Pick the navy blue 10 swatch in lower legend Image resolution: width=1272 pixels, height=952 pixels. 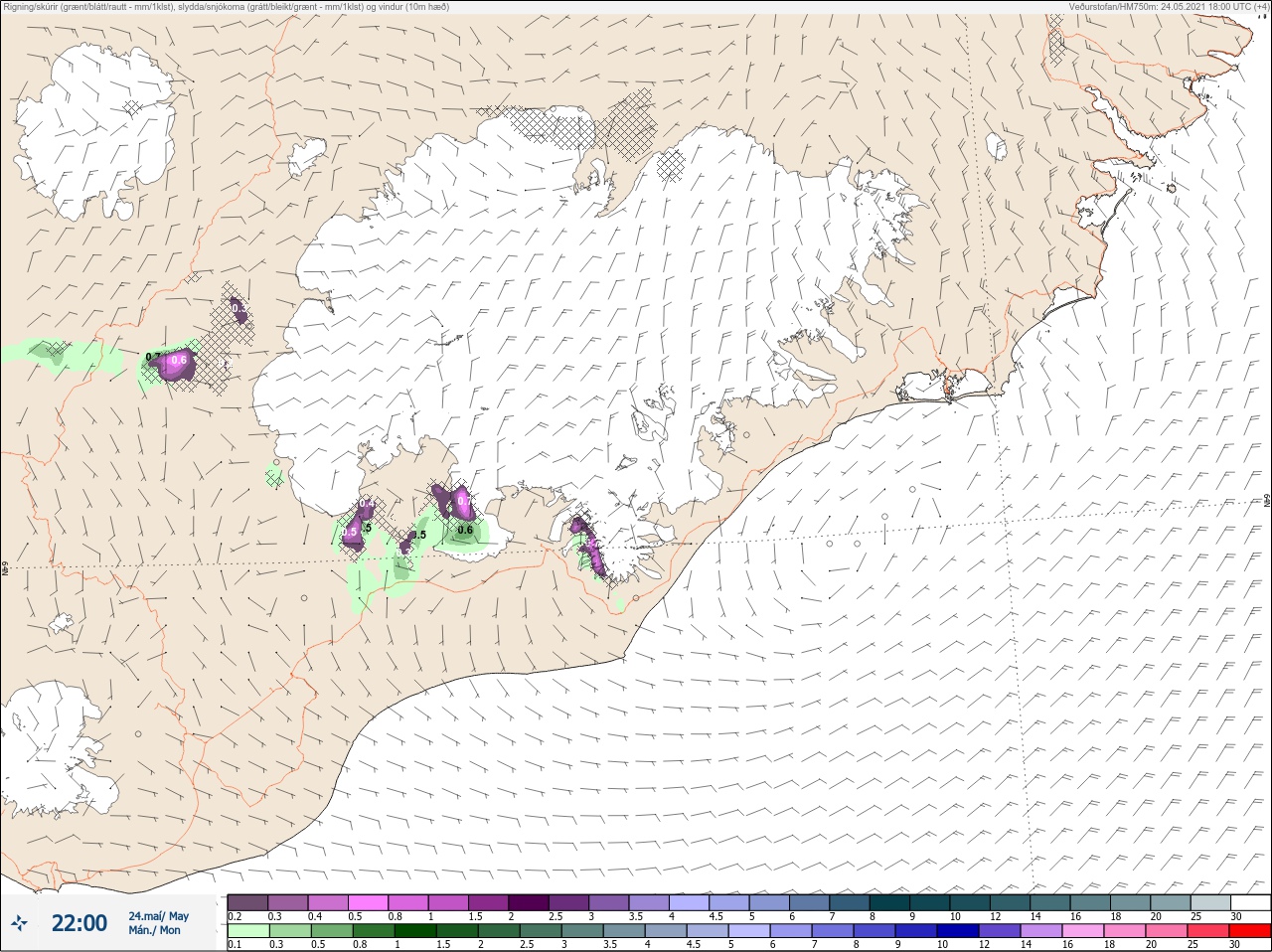coord(956,931)
